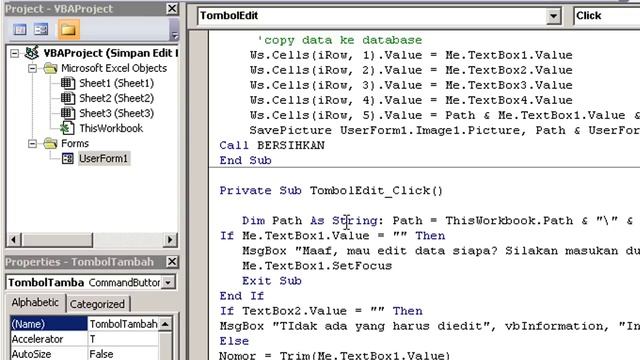Click Ws.Cells(iRow, 3).Value code line
The height and width of the screenshot is (360, 640).
point(411,85)
